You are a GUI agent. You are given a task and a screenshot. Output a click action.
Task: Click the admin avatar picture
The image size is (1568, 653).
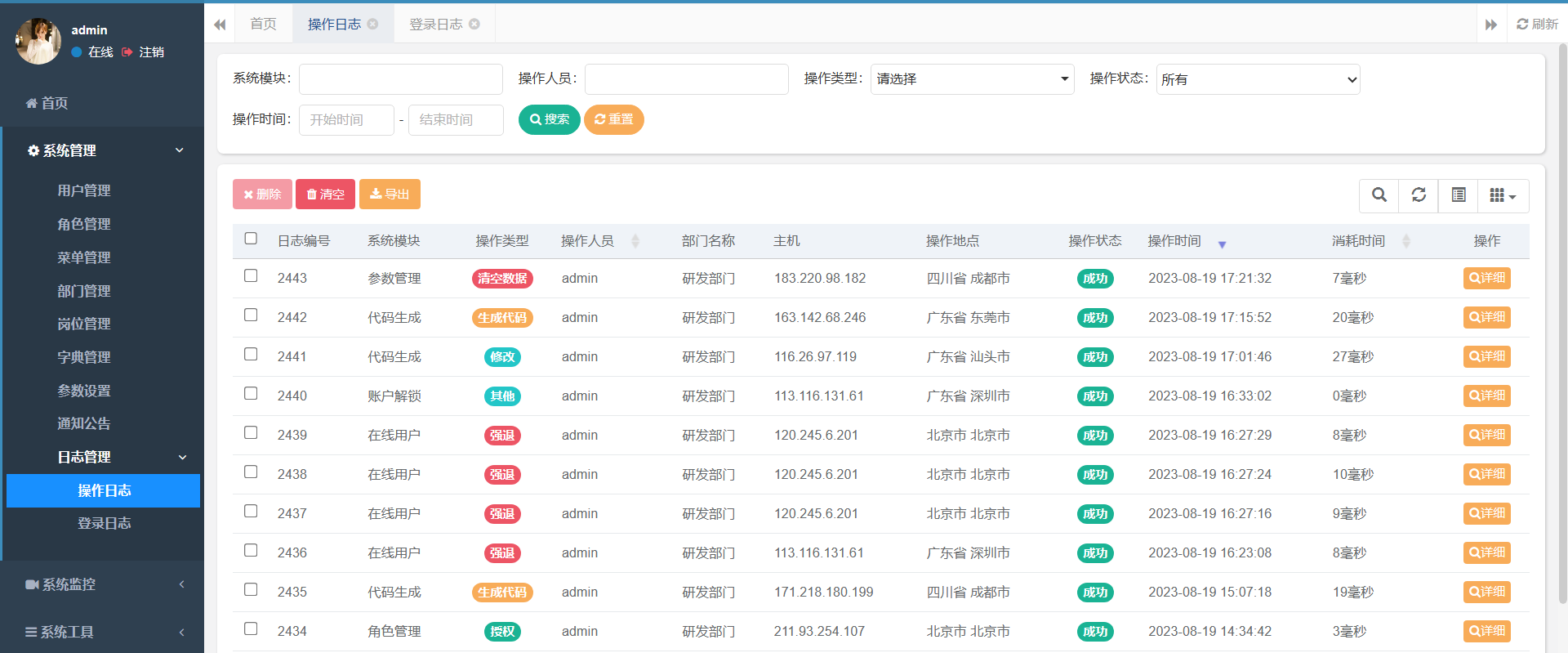tap(38, 41)
